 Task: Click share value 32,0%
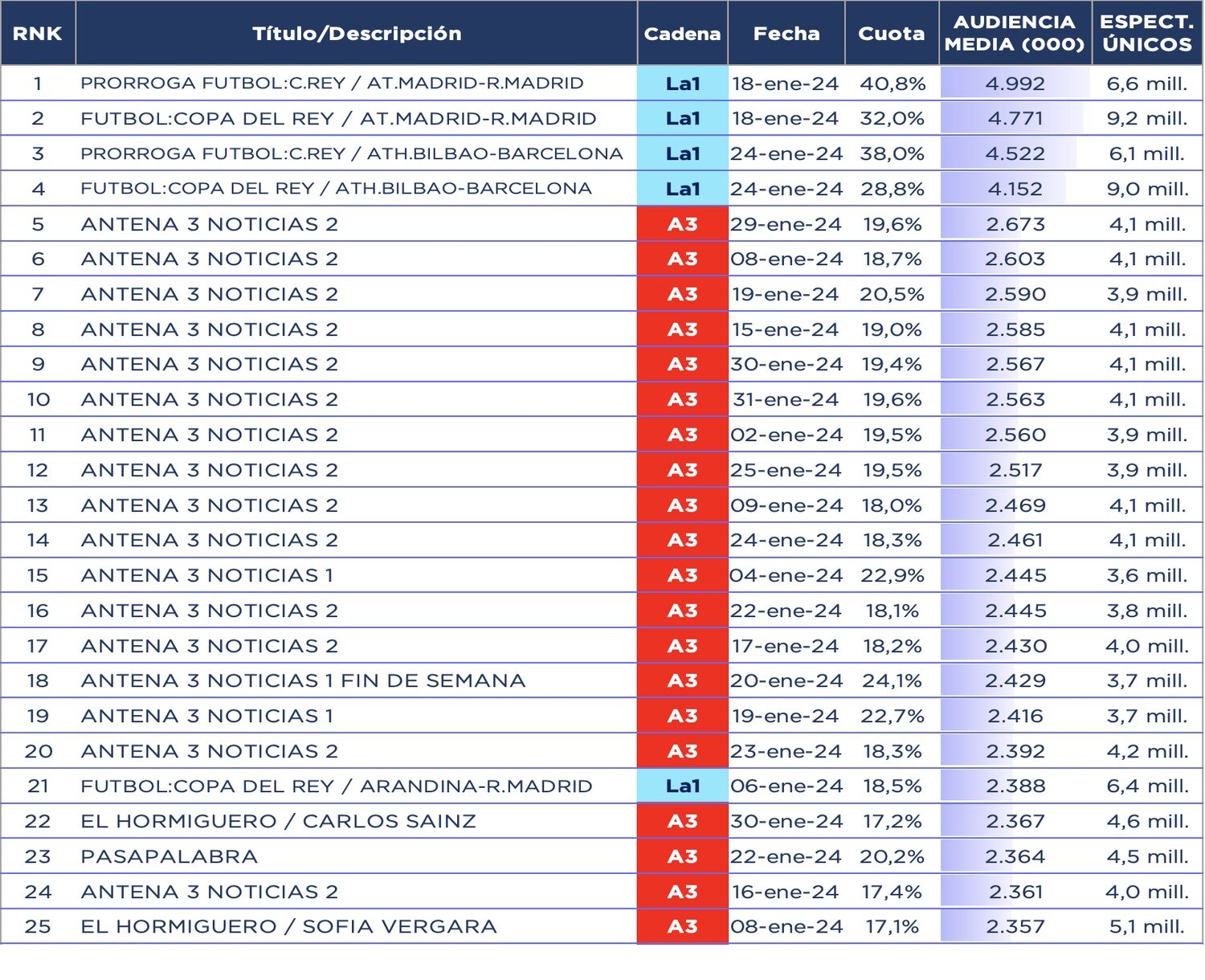[x=893, y=119]
